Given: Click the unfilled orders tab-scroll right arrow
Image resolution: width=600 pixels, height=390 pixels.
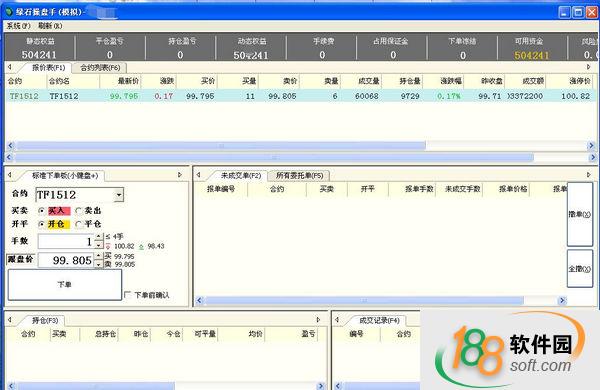Looking at the screenshot, I should pos(589,175).
